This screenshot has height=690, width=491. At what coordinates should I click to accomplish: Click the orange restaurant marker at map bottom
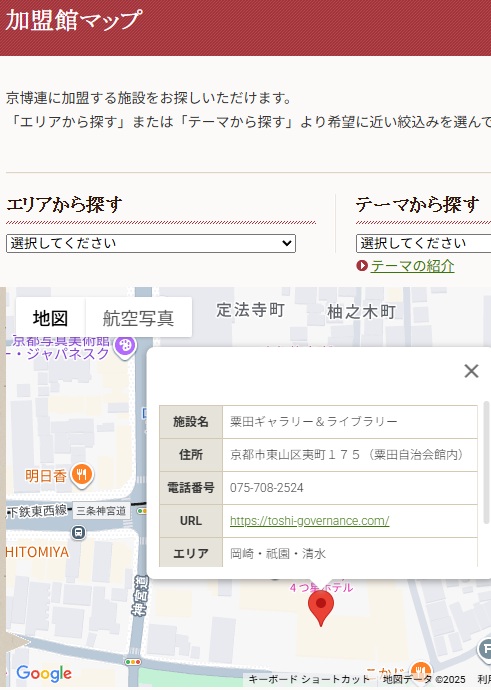point(420,671)
